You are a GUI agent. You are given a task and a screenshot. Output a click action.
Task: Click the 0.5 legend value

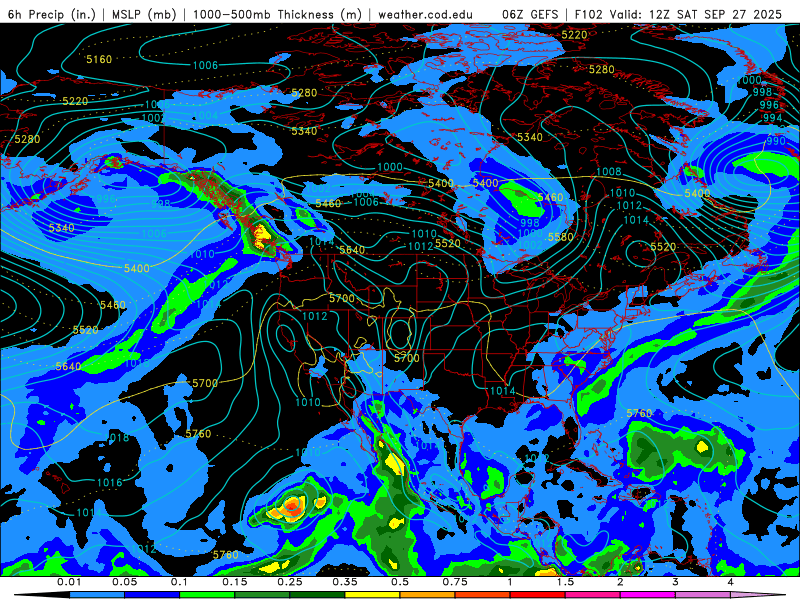400,582
